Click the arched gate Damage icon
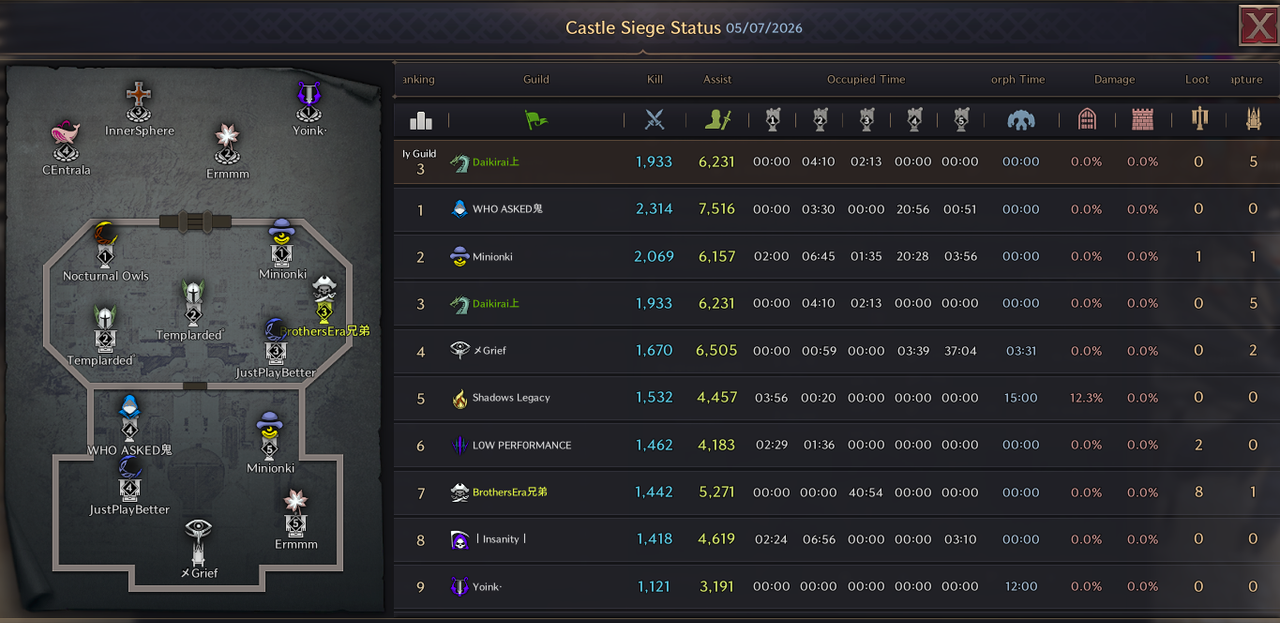Viewport: 1280px width, 623px height. (1087, 120)
